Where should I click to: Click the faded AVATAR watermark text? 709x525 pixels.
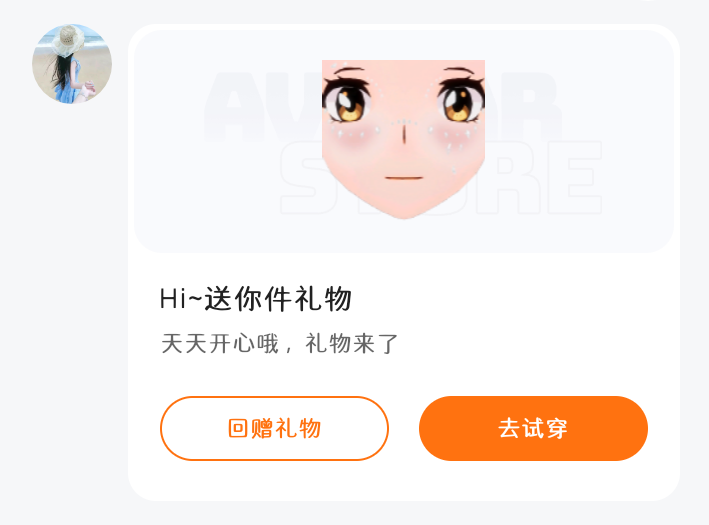(383, 107)
